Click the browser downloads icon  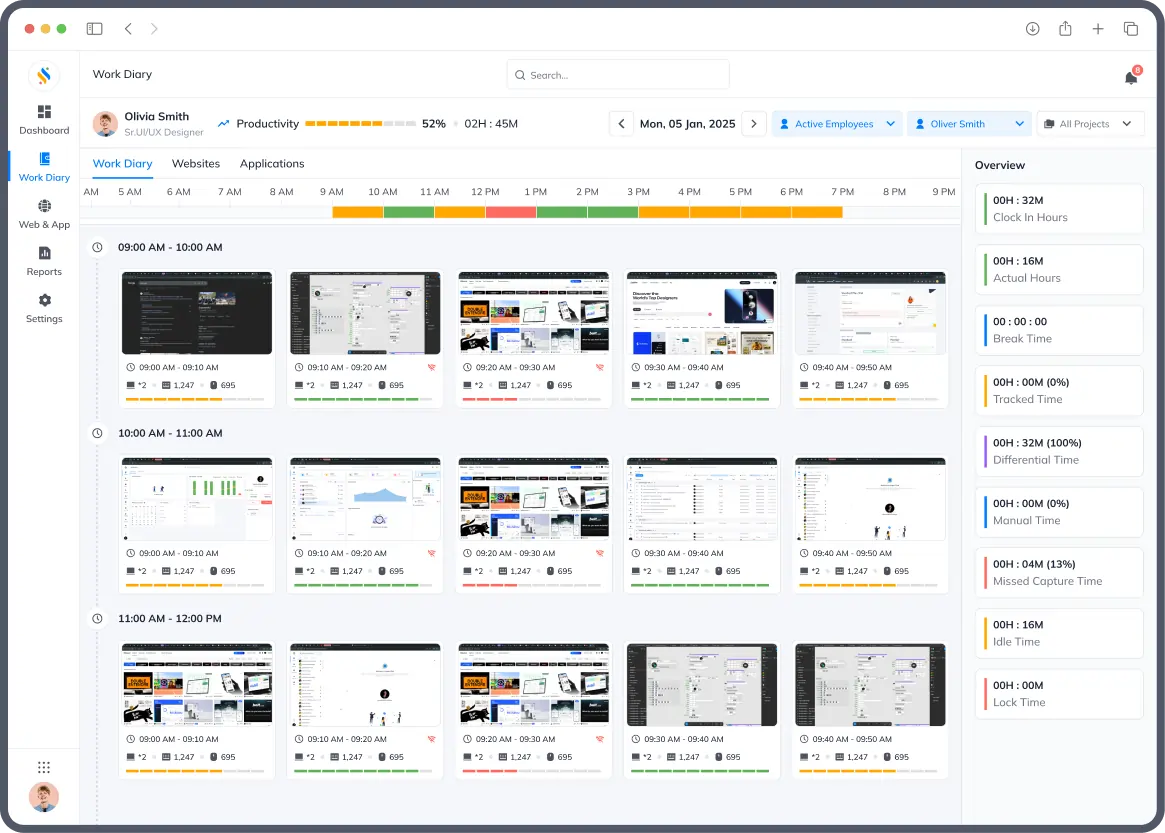point(1032,29)
